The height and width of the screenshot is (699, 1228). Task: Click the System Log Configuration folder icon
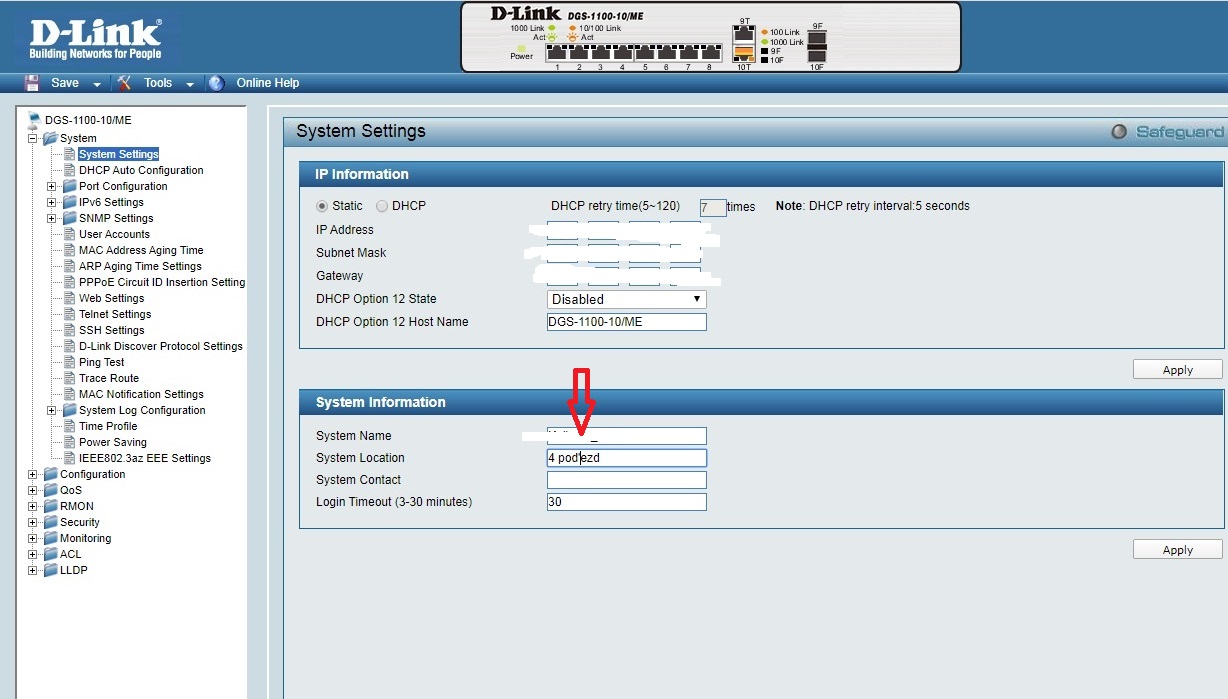pyautogui.click(x=69, y=410)
